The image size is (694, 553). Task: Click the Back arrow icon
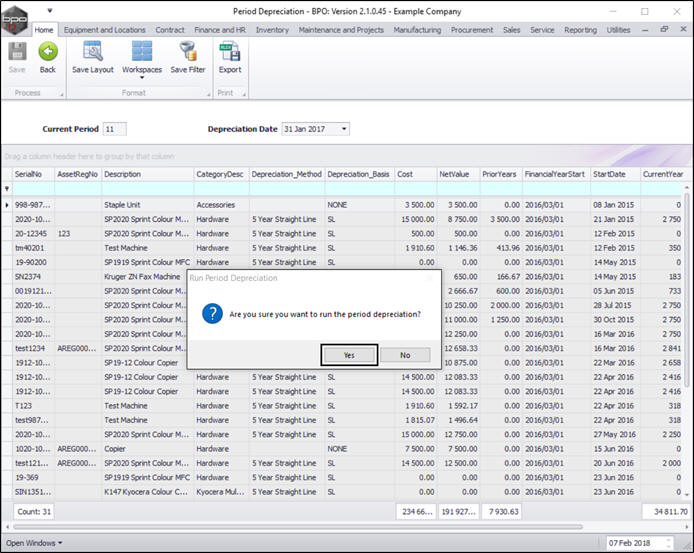(47, 52)
